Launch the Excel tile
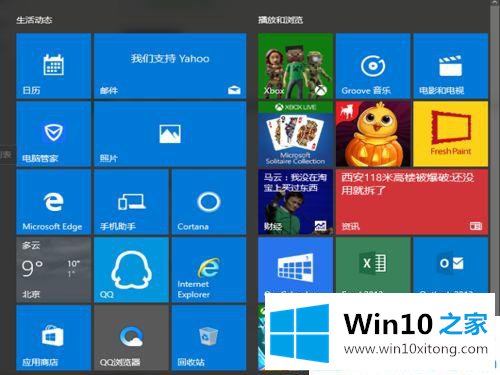This screenshot has height=375, width=500. (x=373, y=265)
